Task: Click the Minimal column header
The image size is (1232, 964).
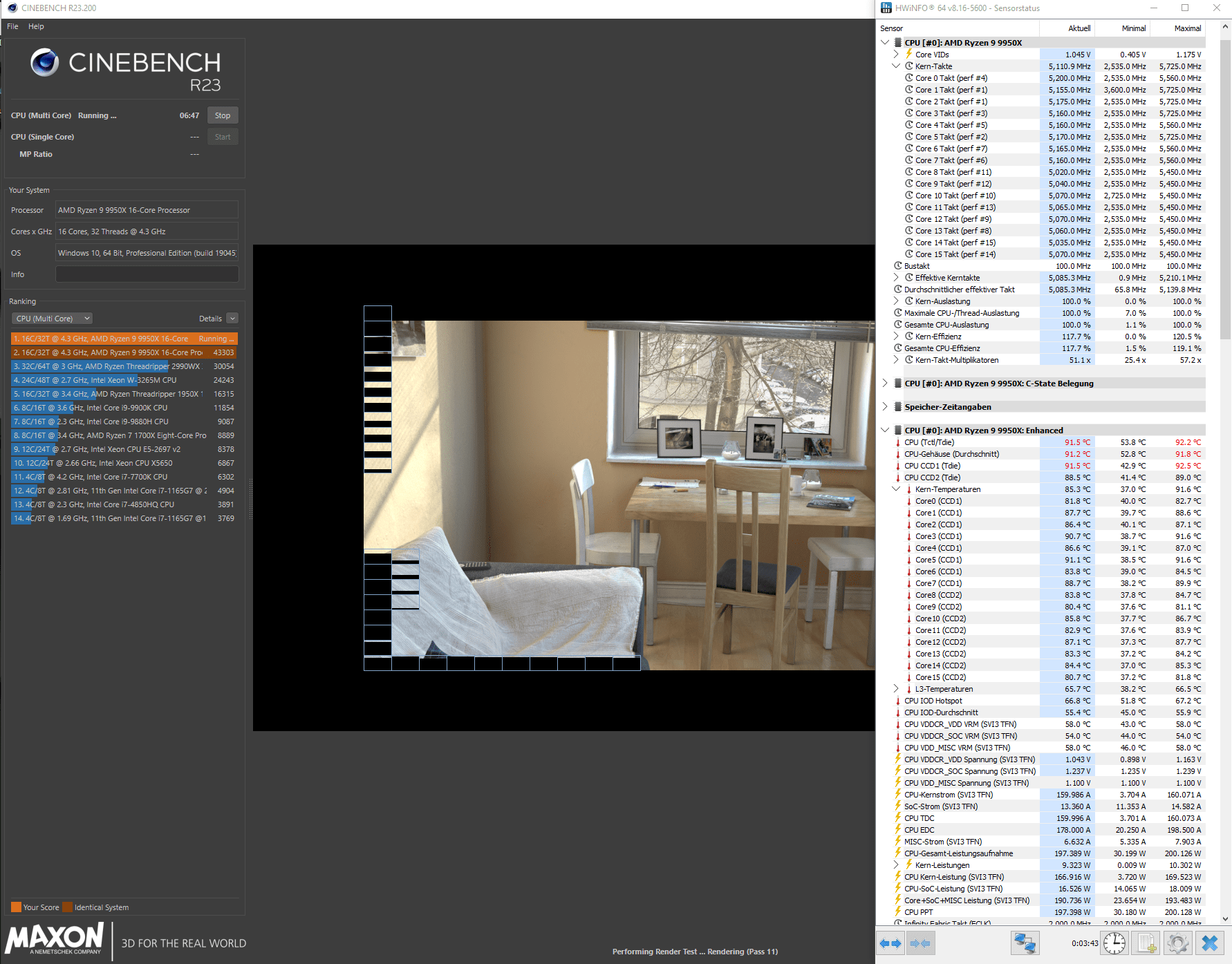Action: [1122, 28]
